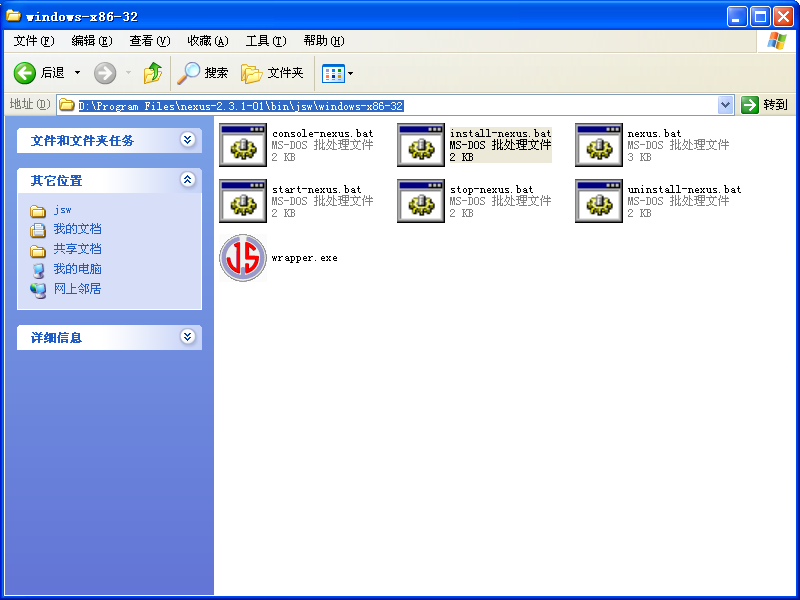Click the uninstall-nexus.bat file name
The width and height of the screenshot is (800, 600).
684,190
